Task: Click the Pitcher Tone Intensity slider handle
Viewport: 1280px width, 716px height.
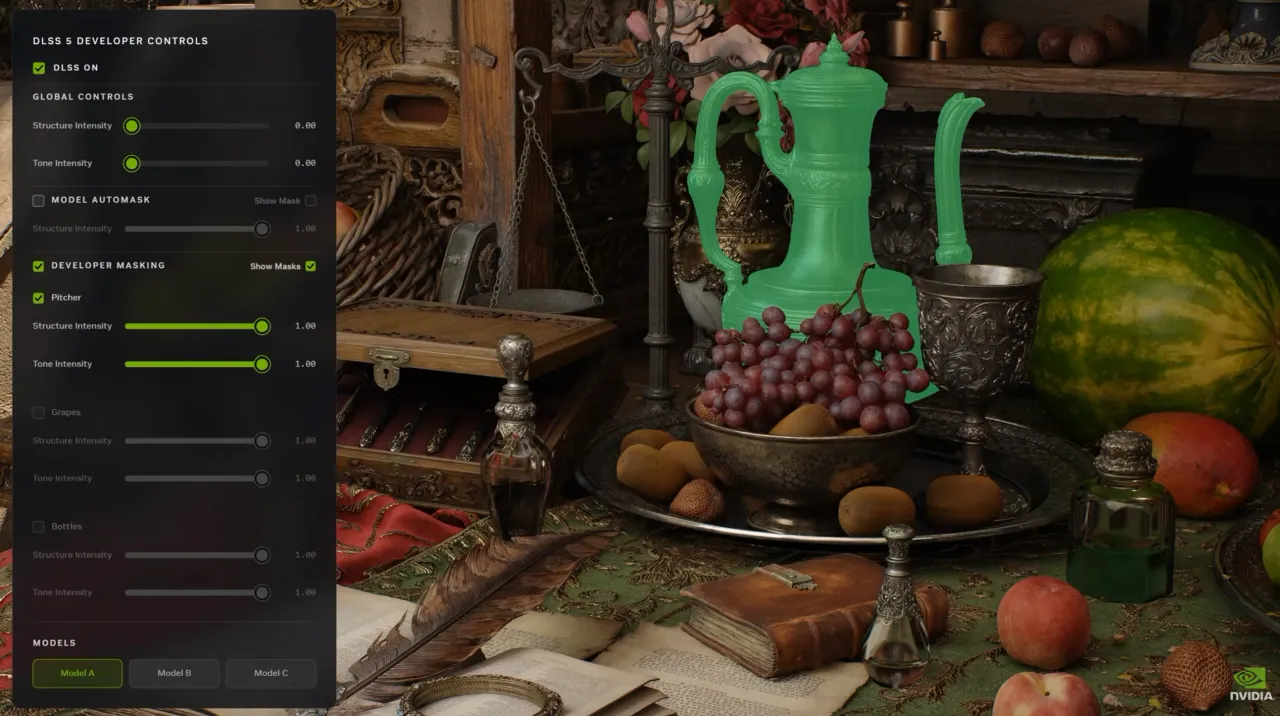Action: click(262, 364)
